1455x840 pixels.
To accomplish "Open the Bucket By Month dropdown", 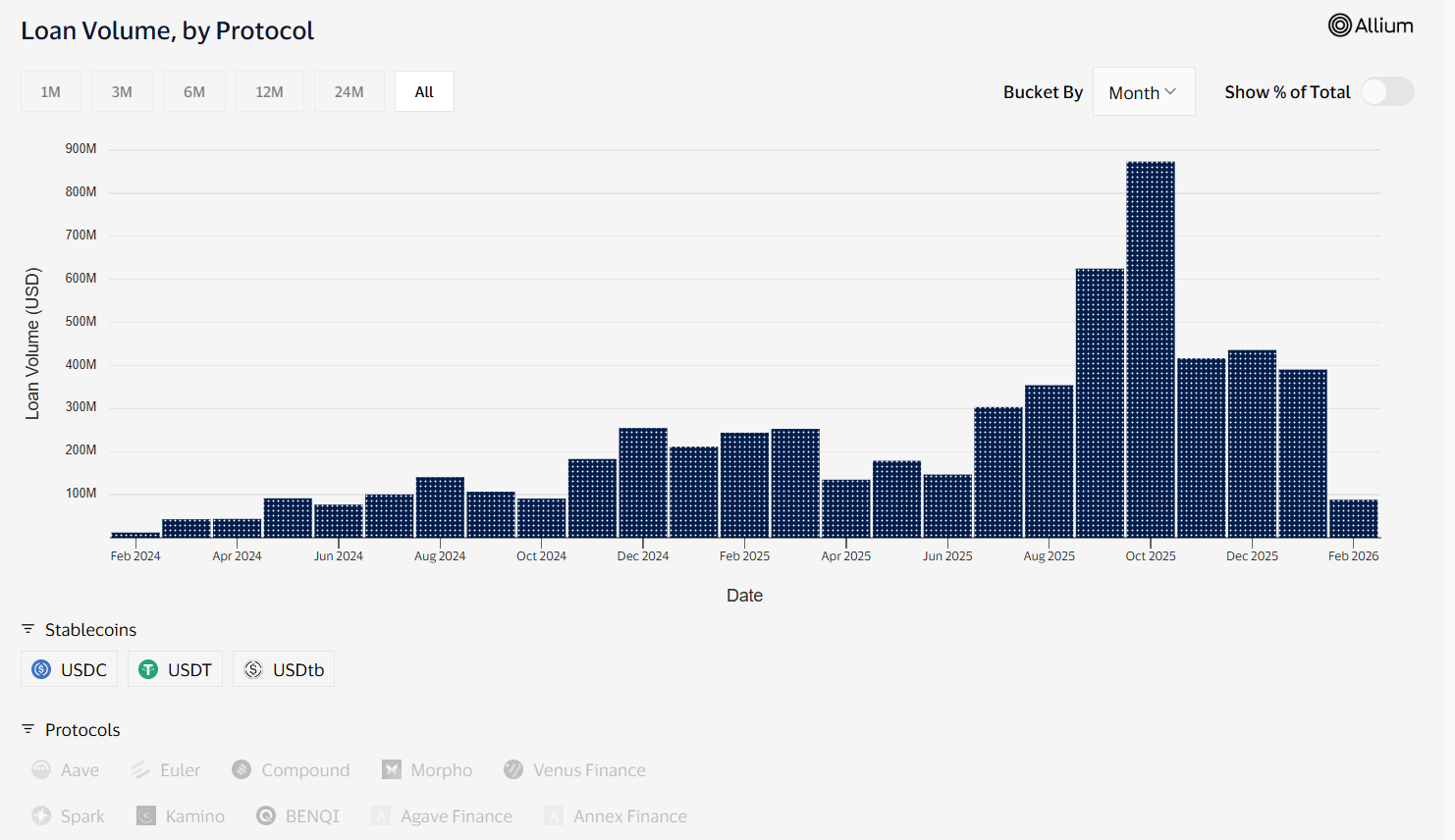I will click(x=1143, y=90).
